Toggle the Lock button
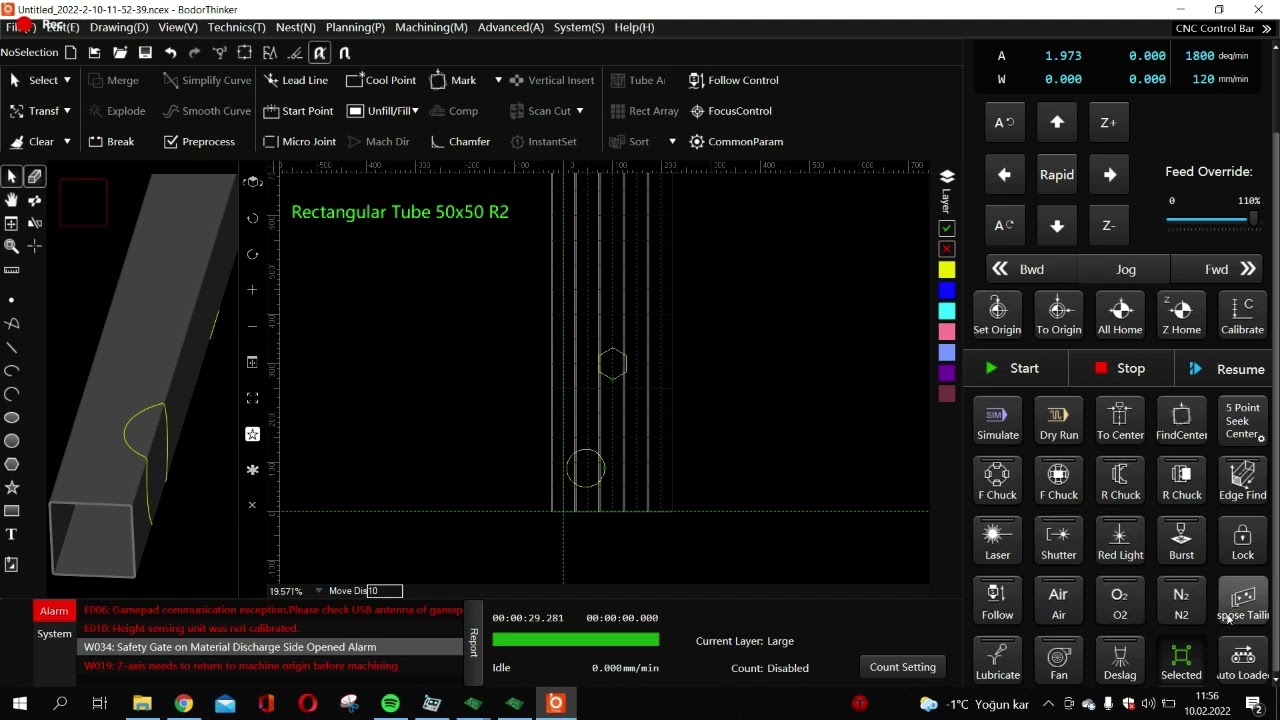This screenshot has width=1280, height=720. click(x=1242, y=540)
